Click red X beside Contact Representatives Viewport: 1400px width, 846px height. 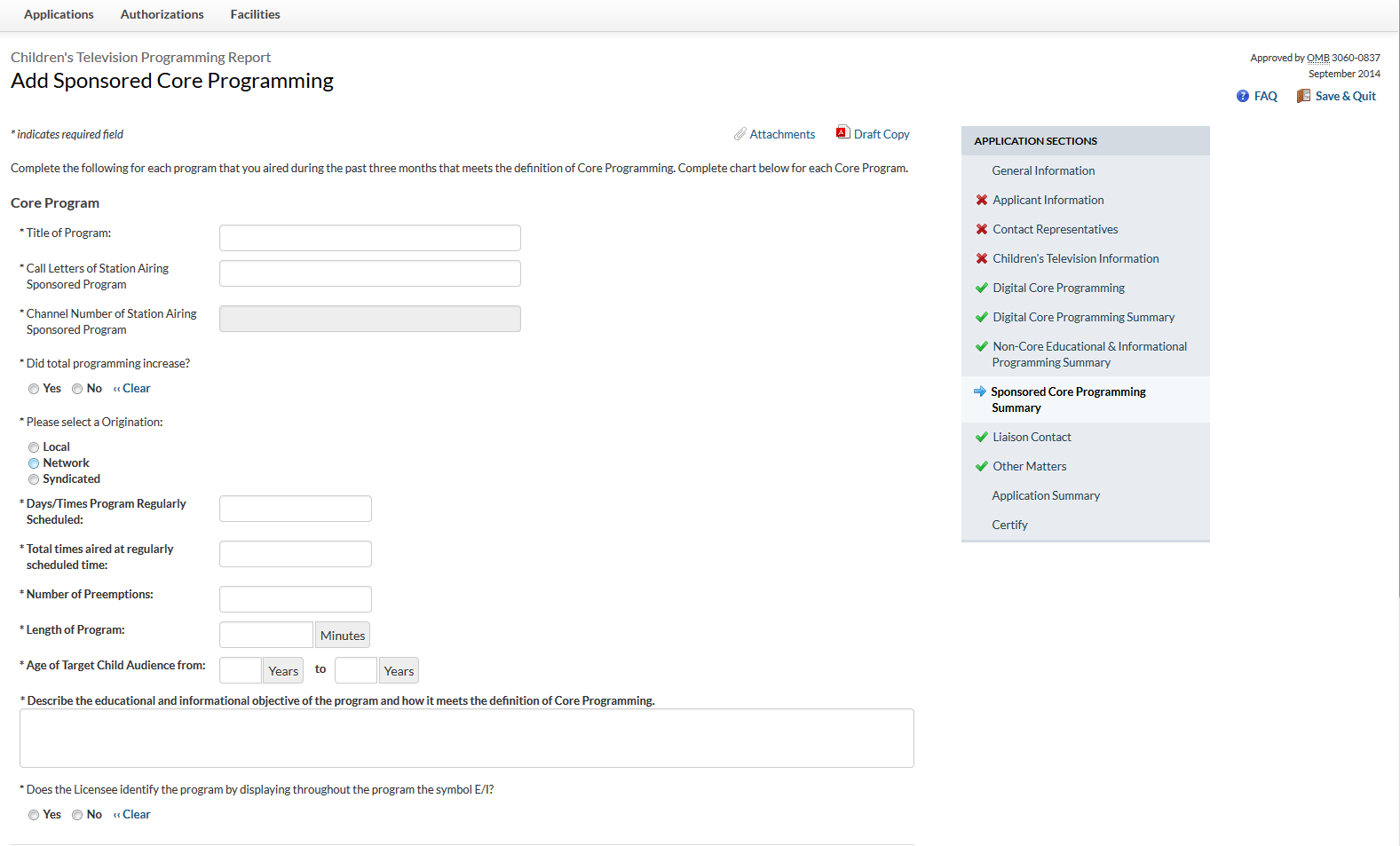tap(982, 229)
